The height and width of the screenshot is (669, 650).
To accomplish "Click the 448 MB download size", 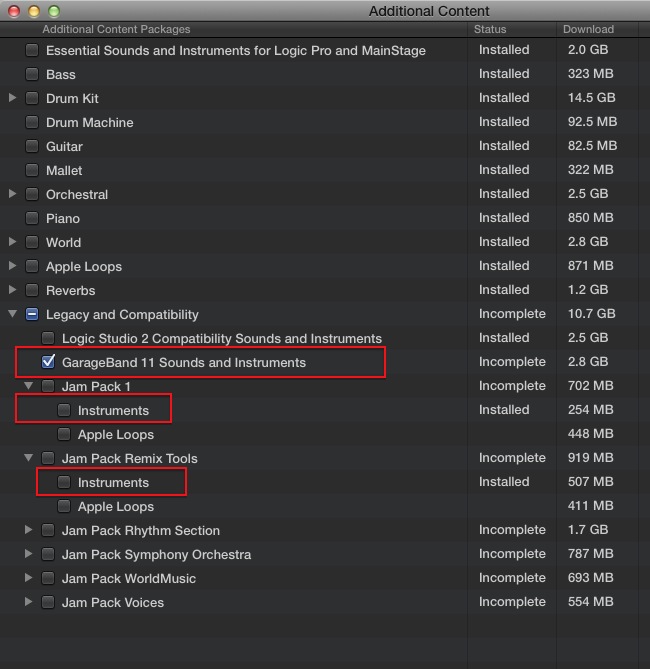I will tap(591, 433).
